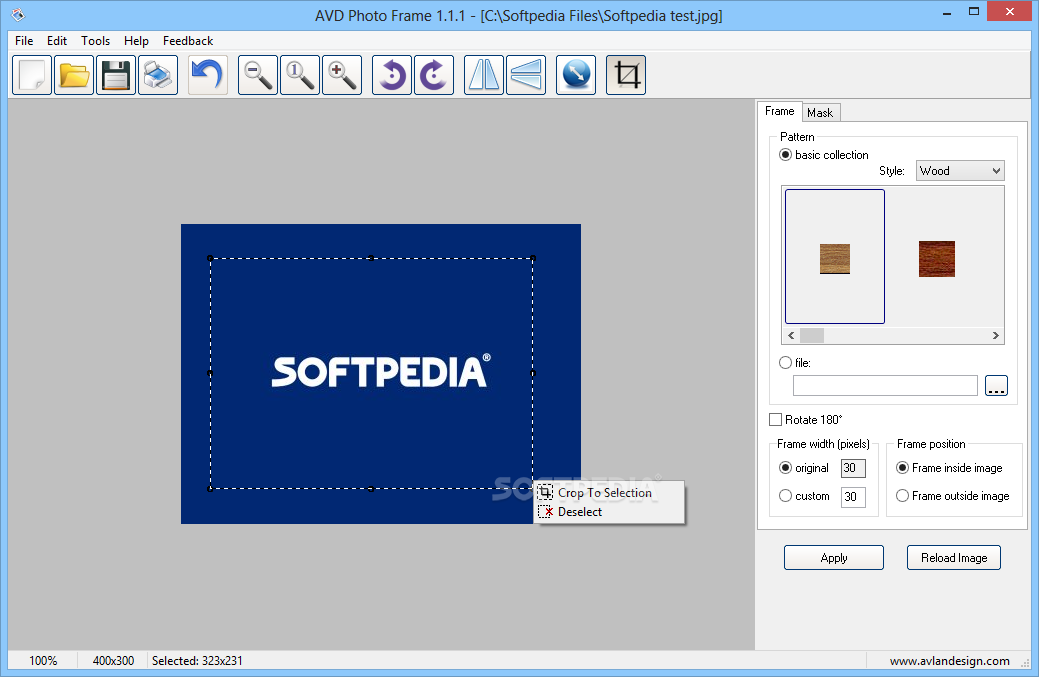Image resolution: width=1039 pixels, height=677 pixels.
Task: Switch to the Mask tab
Action: coord(820,113)
